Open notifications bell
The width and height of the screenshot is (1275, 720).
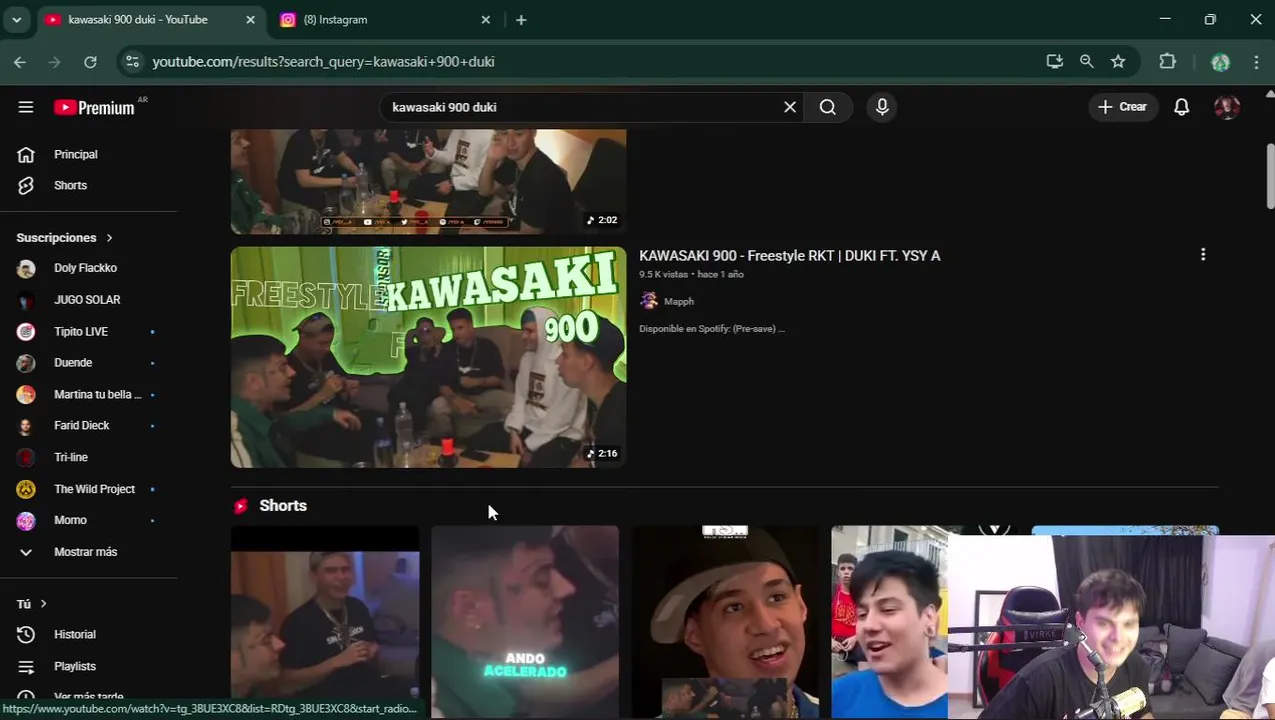1182,107
